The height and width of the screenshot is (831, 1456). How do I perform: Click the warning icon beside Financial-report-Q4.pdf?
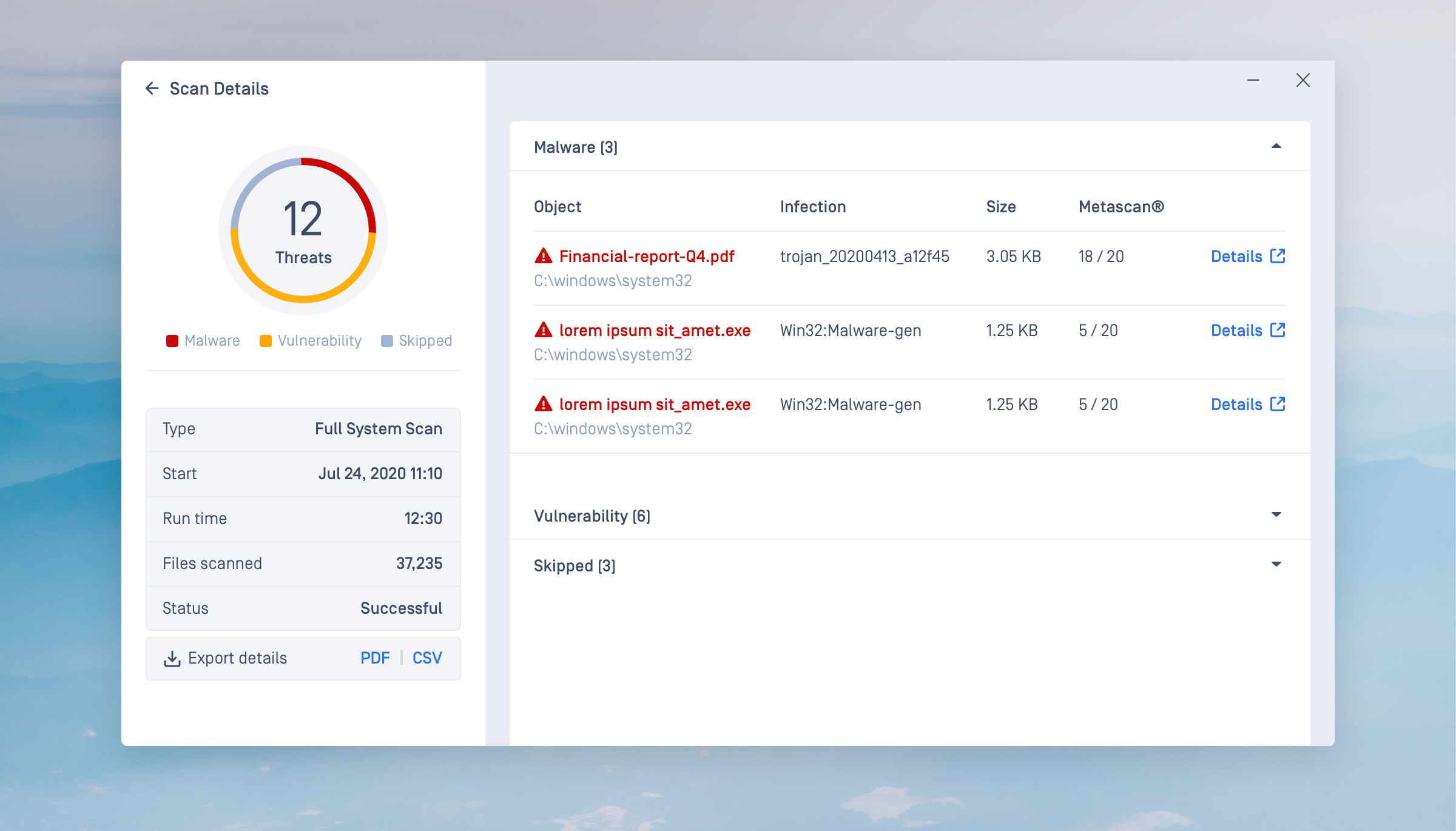pyautogui.click(x=544, y=256)
